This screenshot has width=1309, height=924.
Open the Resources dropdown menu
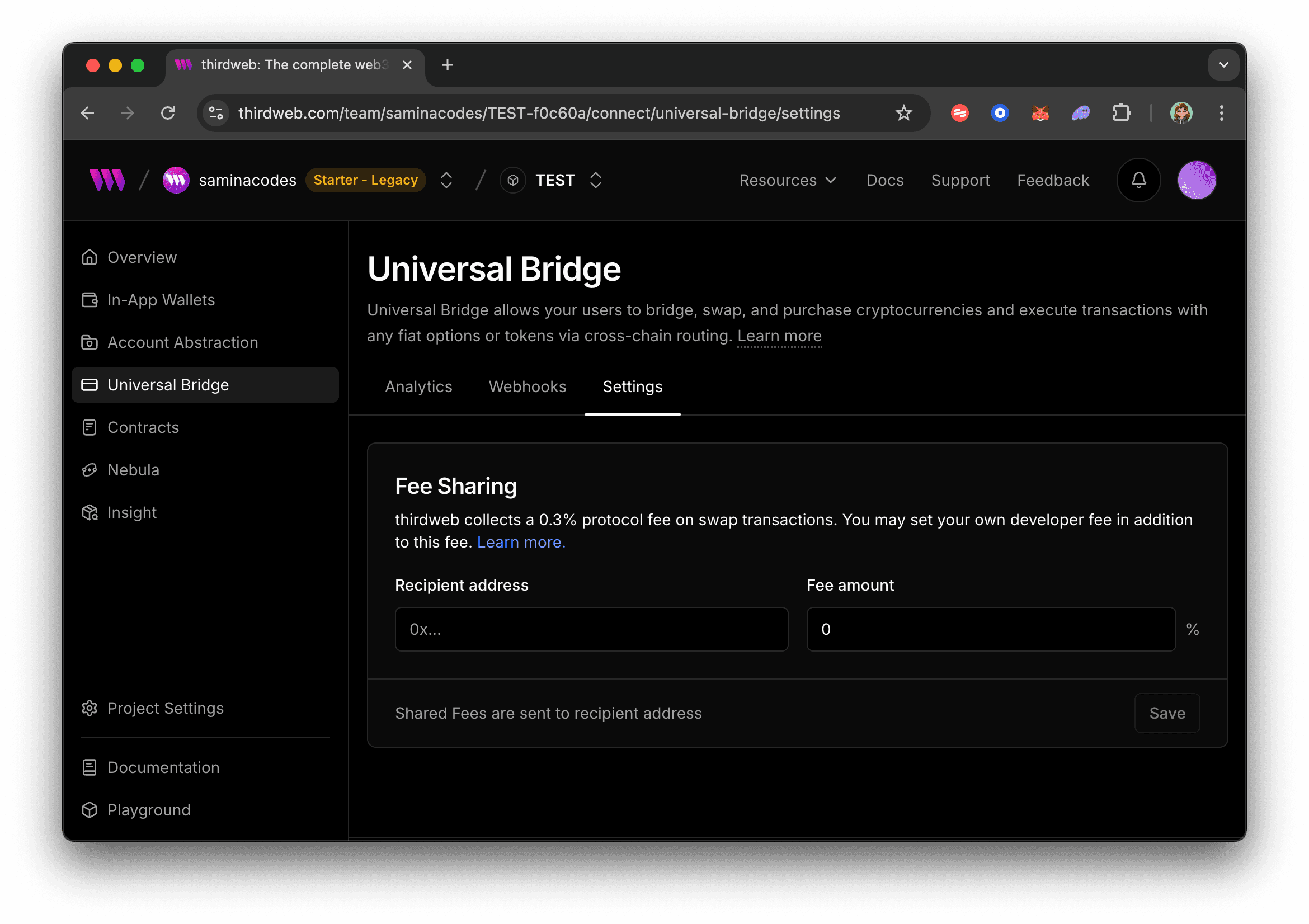click(x=787, y=180)
